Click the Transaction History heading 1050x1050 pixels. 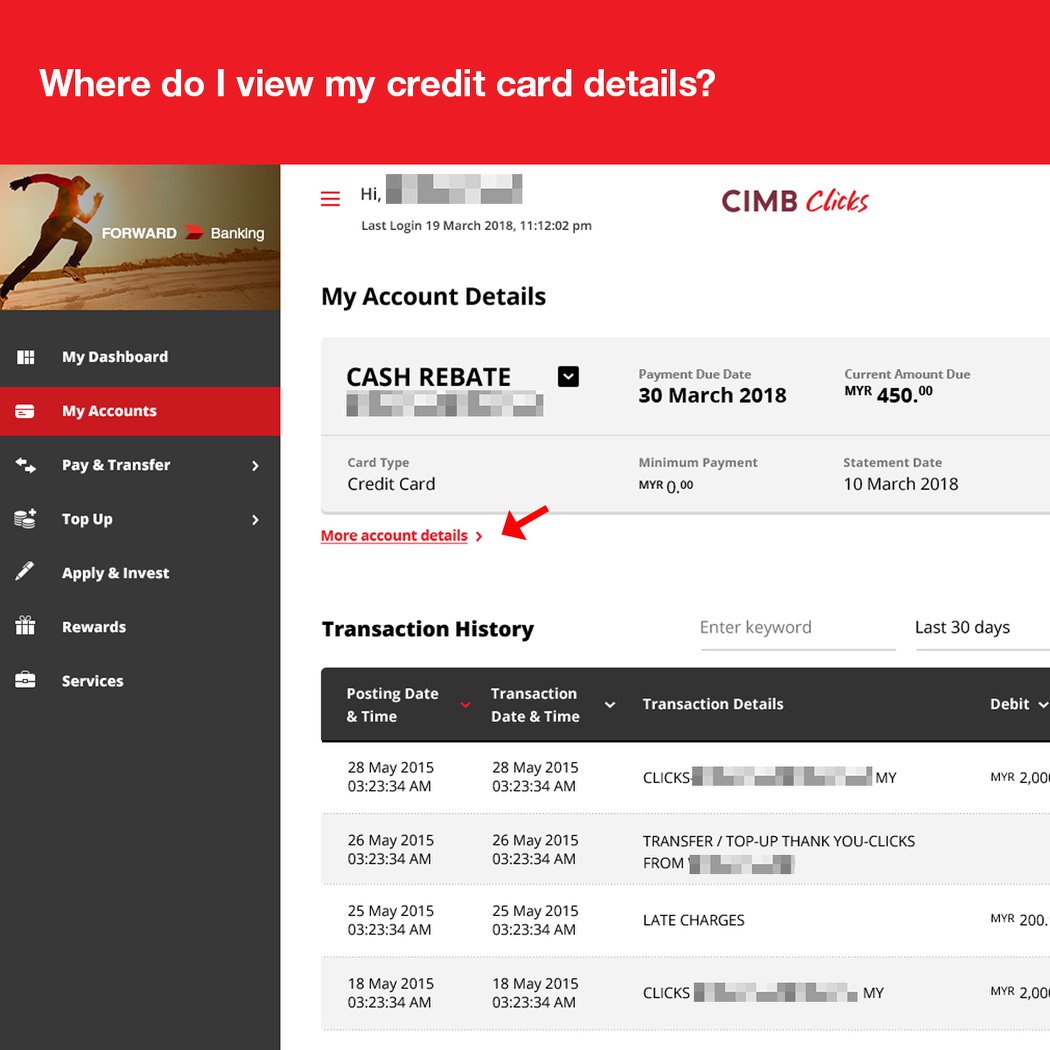tap(428, 629)
